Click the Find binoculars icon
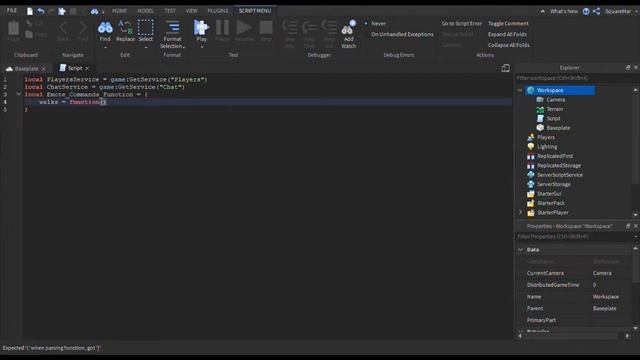640x360 pixels. click(105, 28)
